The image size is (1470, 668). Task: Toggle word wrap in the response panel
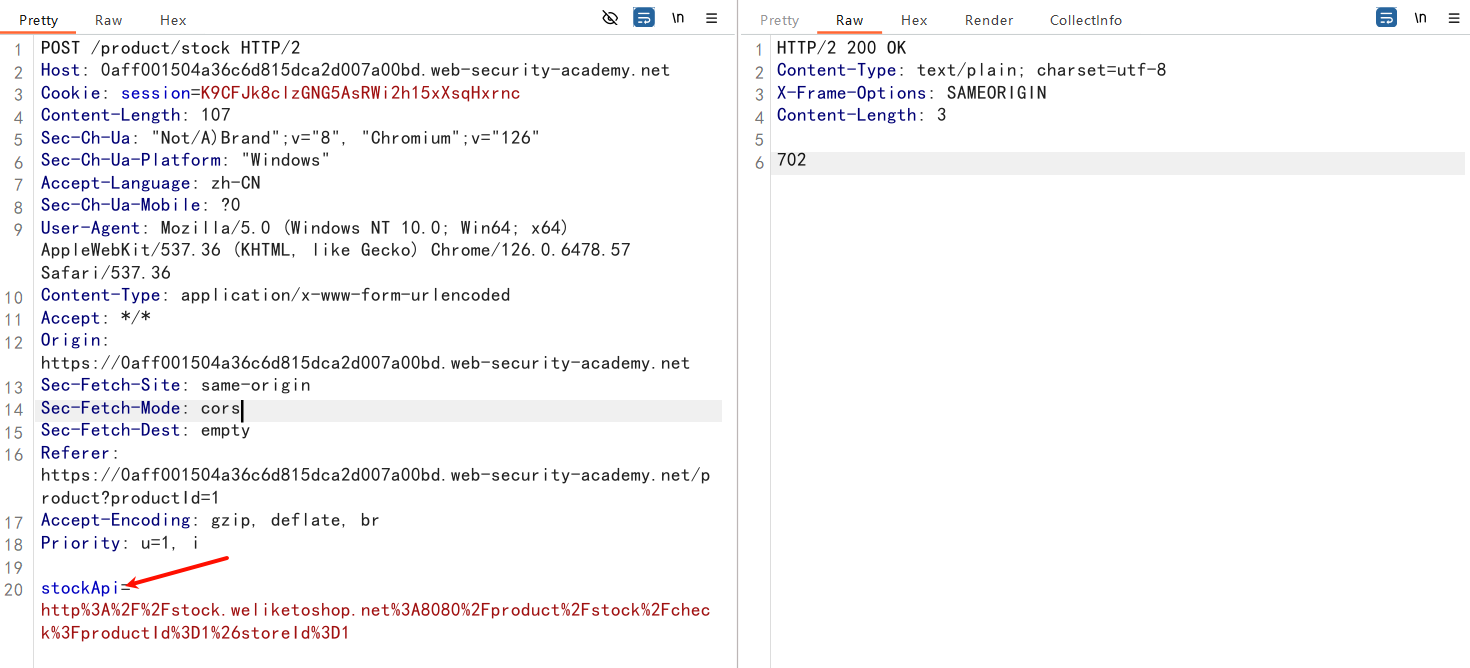[1386, 18]
